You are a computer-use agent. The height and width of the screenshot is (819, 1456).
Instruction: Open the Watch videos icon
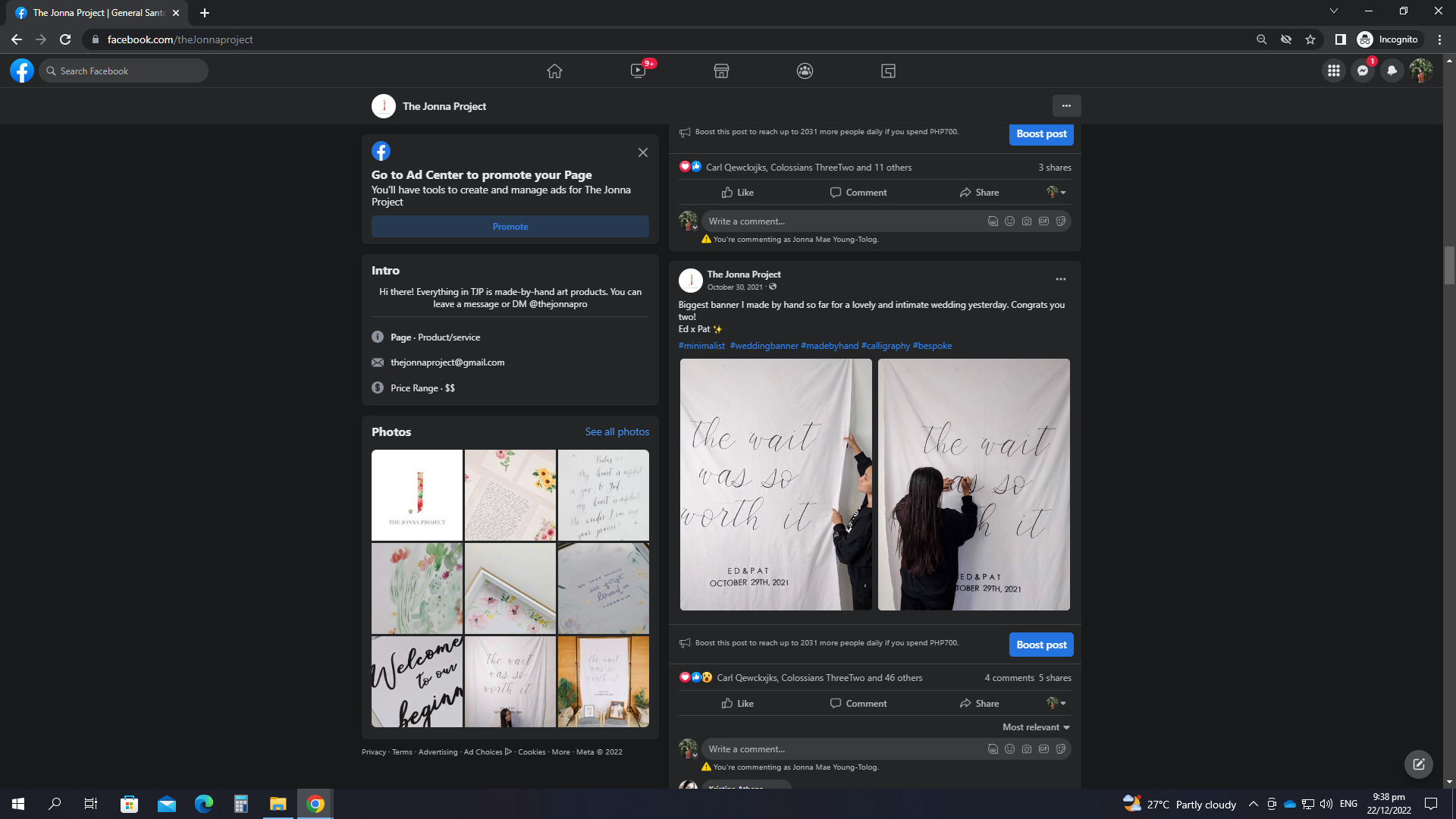639,71
